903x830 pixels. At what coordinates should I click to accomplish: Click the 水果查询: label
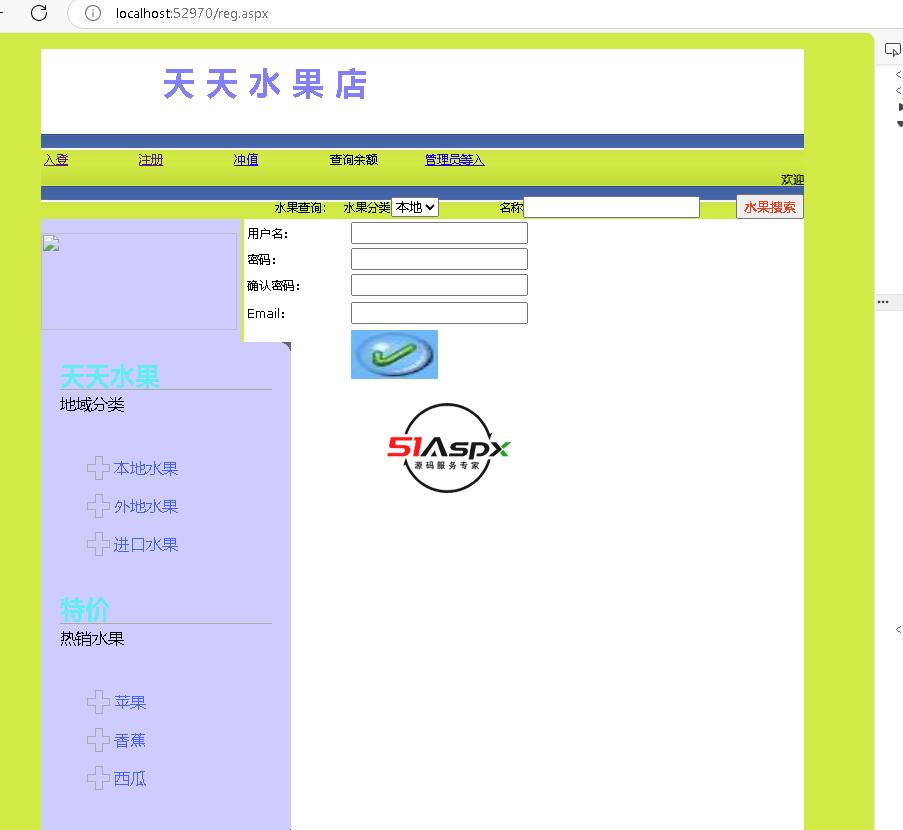(301, 207)
